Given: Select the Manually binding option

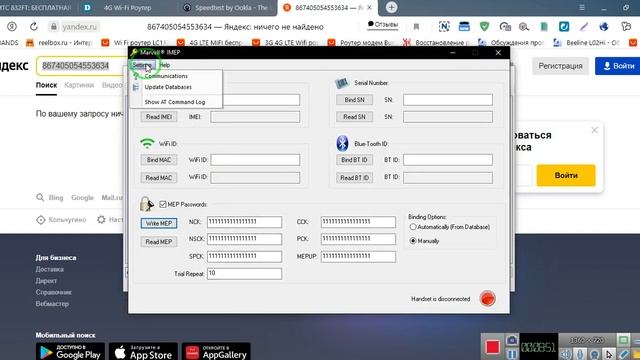Looking at the screenshot, I should (x=413, y=241).
